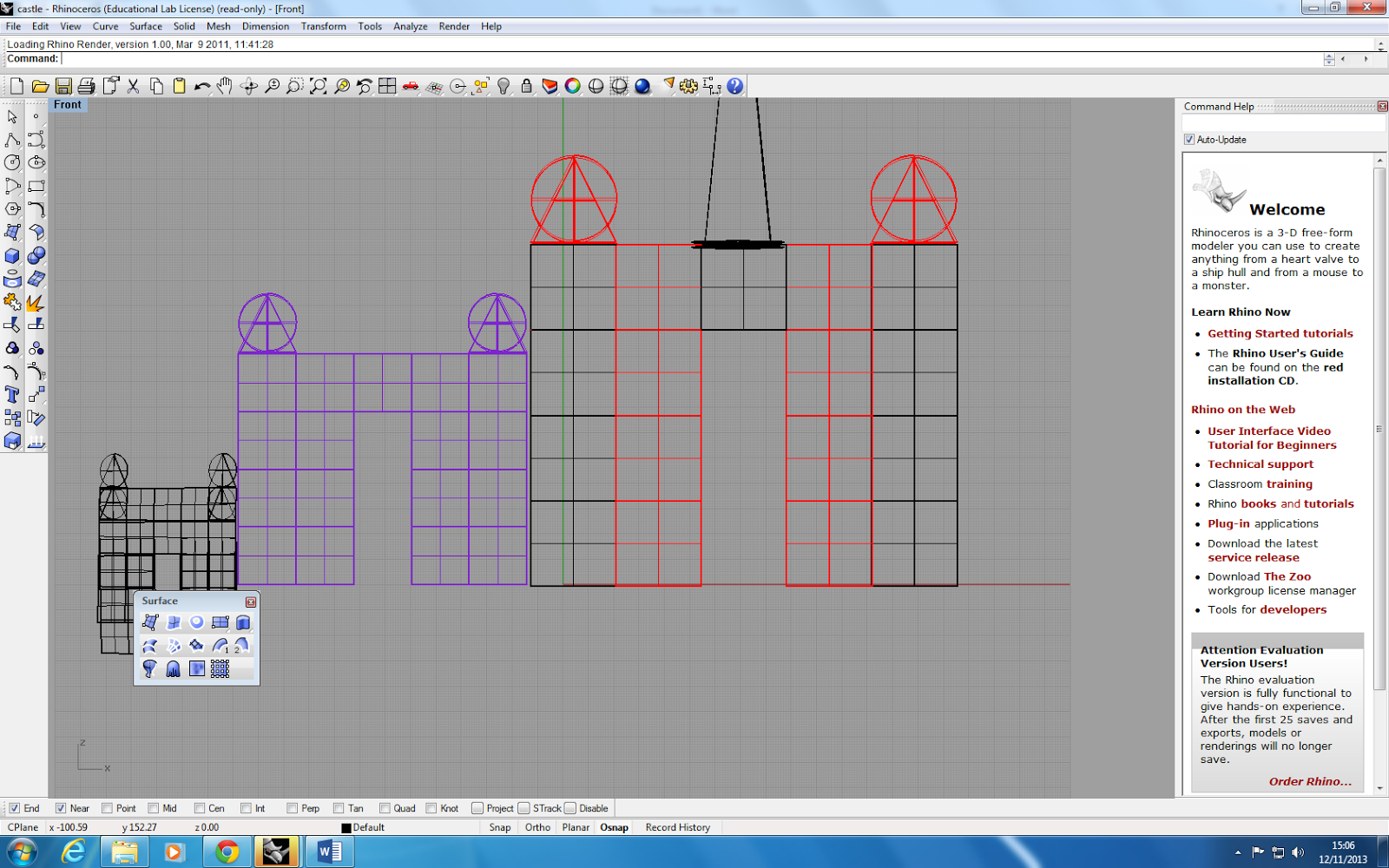Disable the End object snap

coord(14,808)
